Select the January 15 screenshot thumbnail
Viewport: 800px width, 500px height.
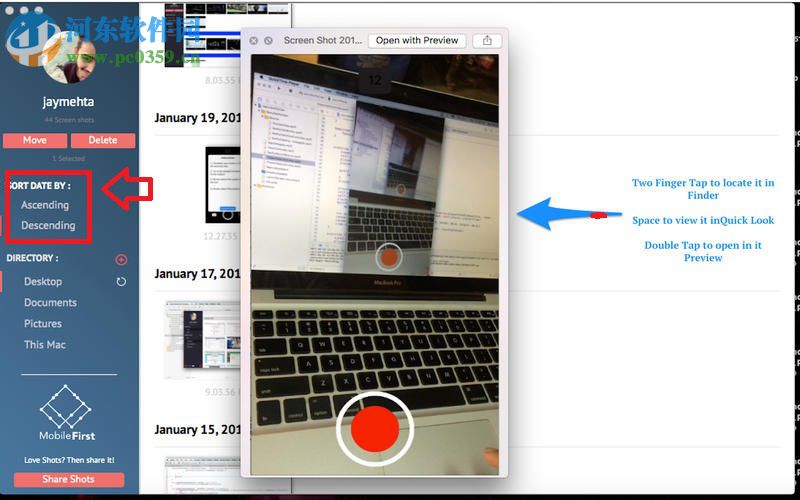point(203,475)
